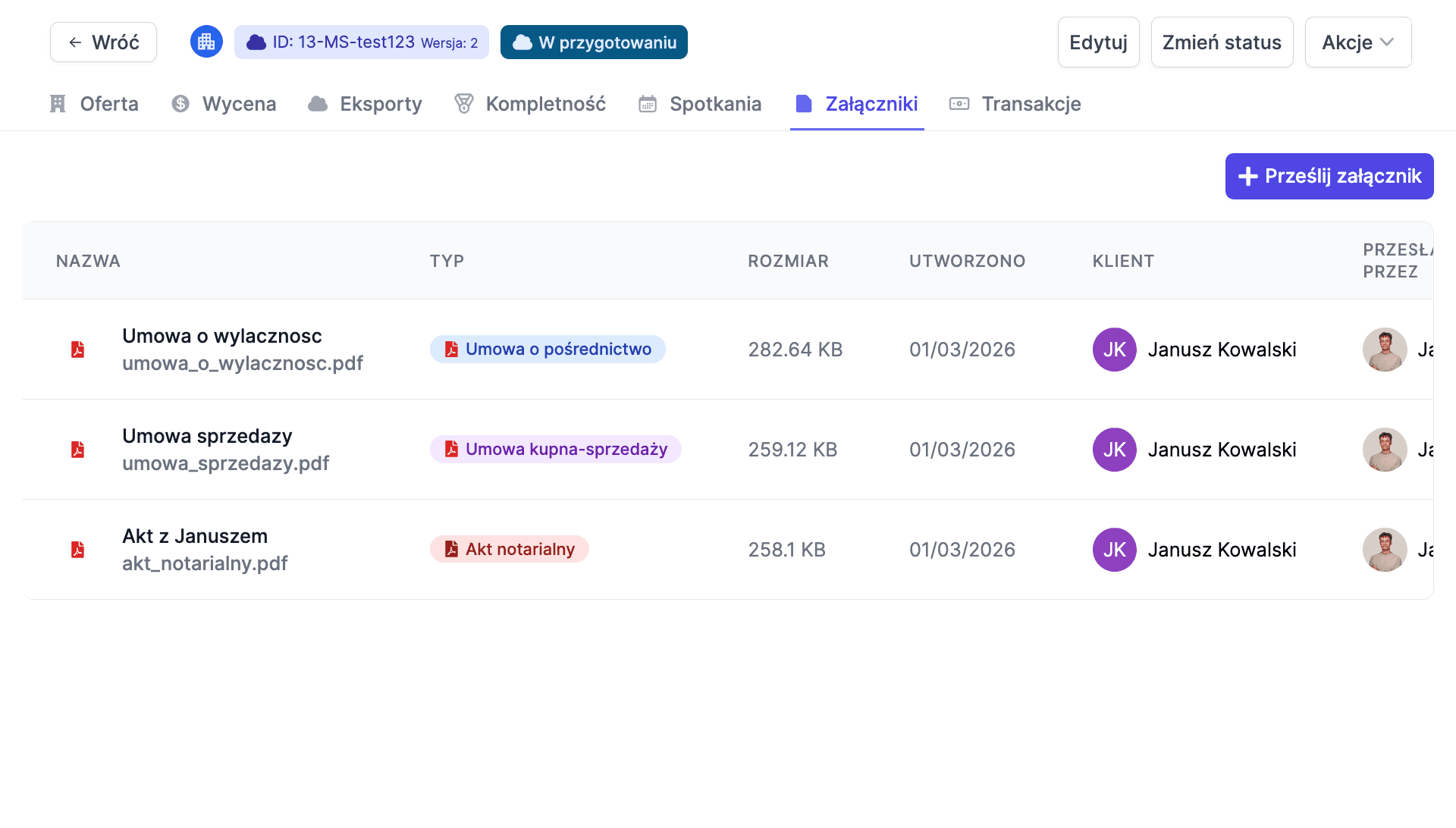Click JK avatar in Umowa o wylacznosc row
This screenshot has width=1456, height=828.
pos(1114,350)
